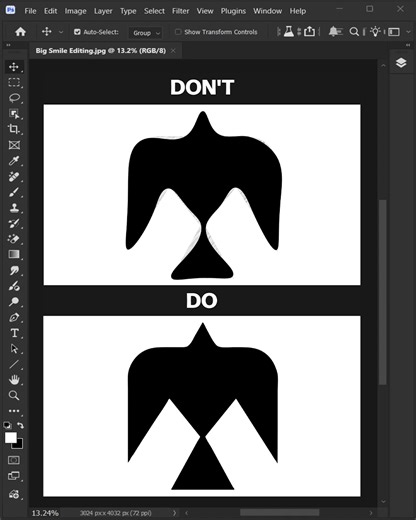Select the Gradient tool
The height and width of the screenshot is (520, 416).
coord(14,254)
